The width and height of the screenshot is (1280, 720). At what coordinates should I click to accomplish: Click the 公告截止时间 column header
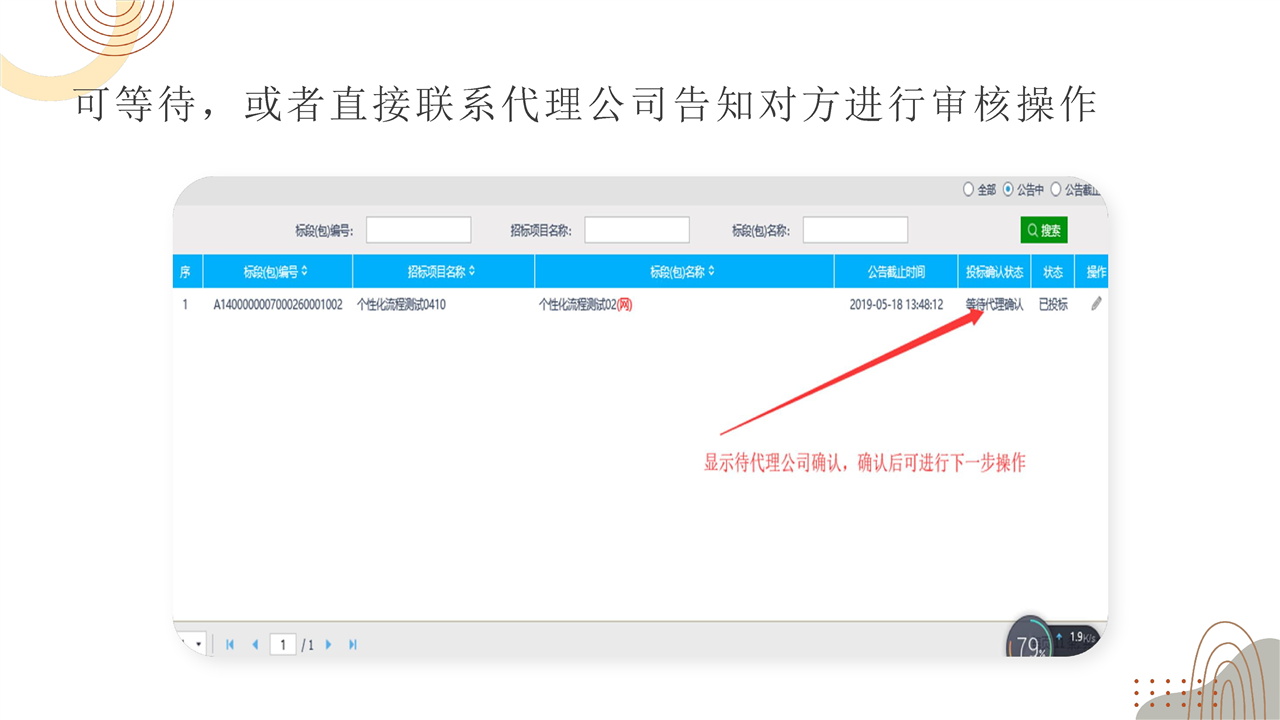click(895, 272)
